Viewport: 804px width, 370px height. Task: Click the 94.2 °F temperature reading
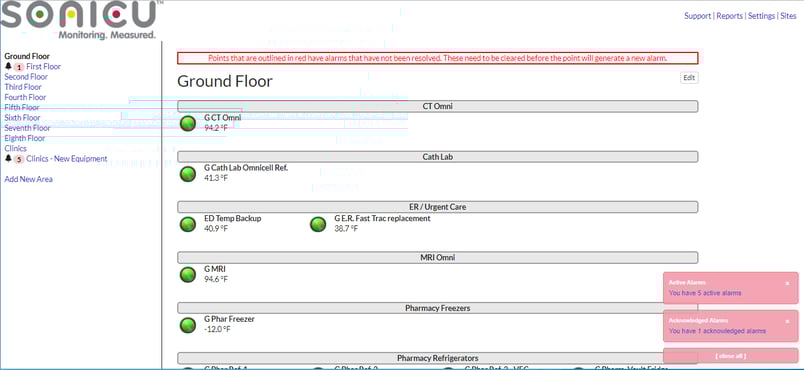click(216, 128)
